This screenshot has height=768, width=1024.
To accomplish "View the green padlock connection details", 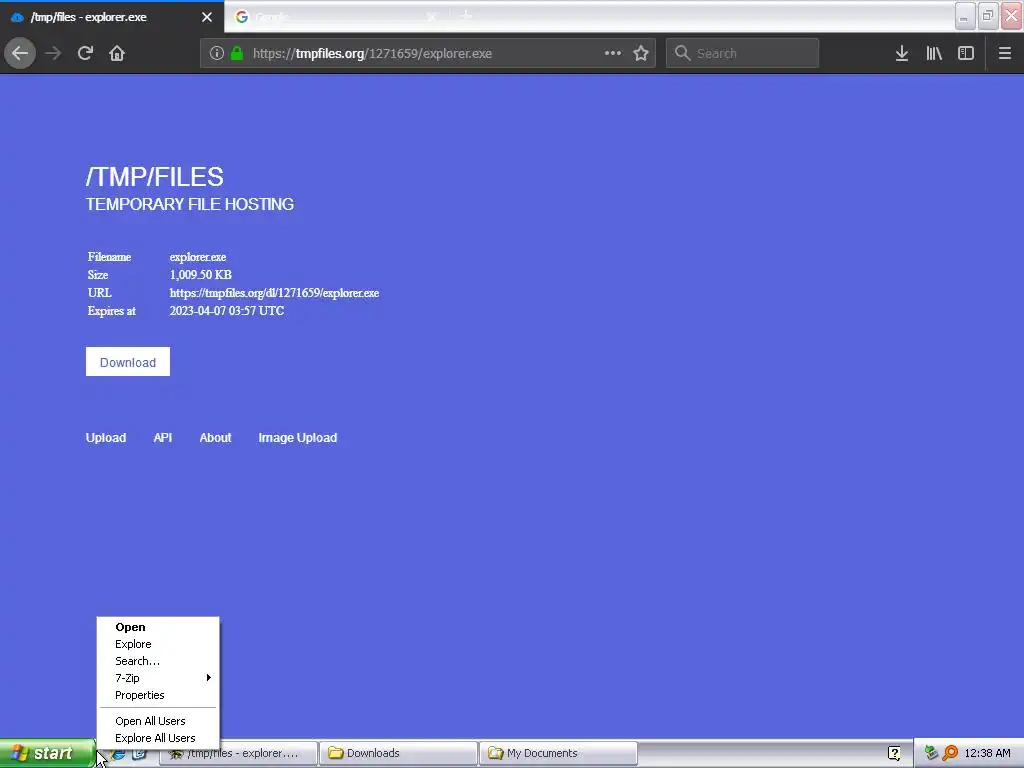I will point(237,53).
